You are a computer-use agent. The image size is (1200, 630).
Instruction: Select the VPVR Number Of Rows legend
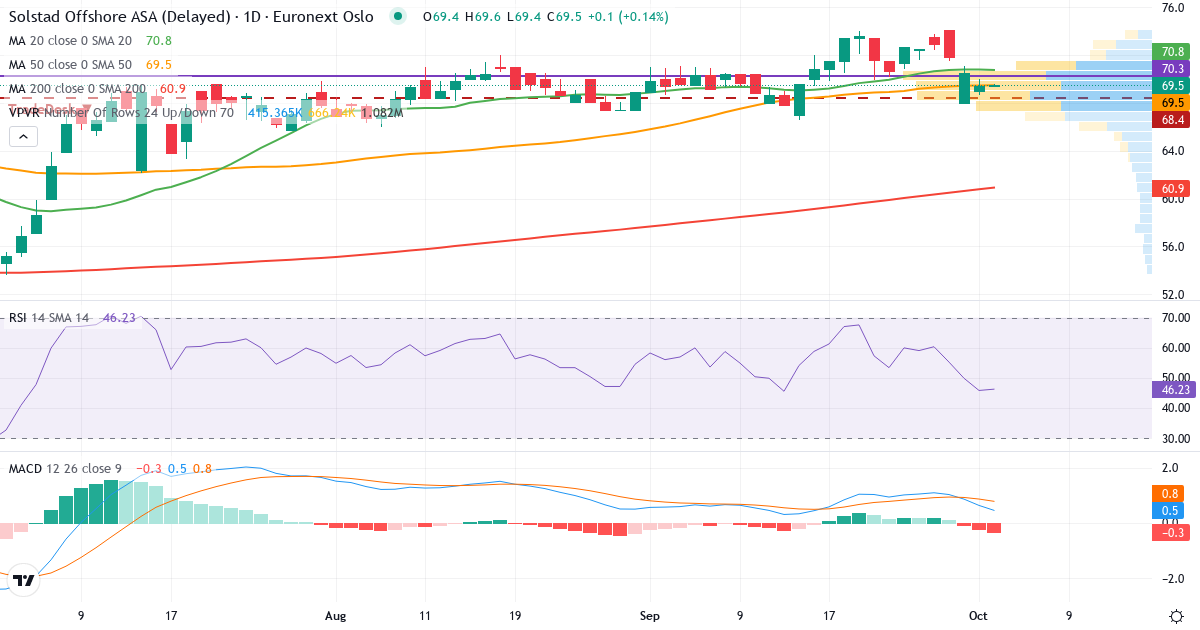[121, 113]
